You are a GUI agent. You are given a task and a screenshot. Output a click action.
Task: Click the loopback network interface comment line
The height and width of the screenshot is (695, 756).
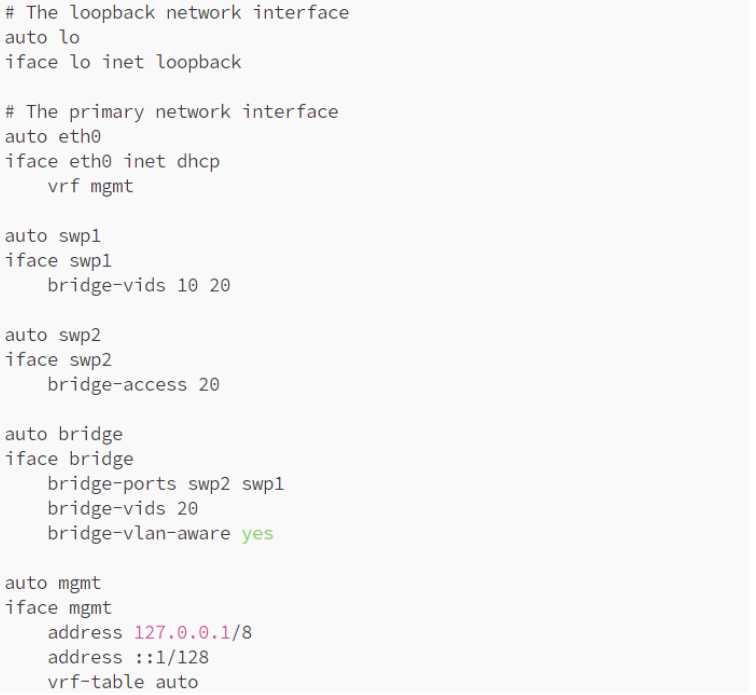coord(177,13)
